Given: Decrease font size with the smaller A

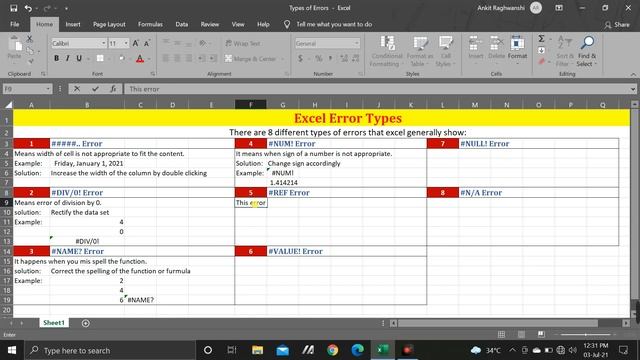Looking at the screenshot, I should click(x=147, y=43).
